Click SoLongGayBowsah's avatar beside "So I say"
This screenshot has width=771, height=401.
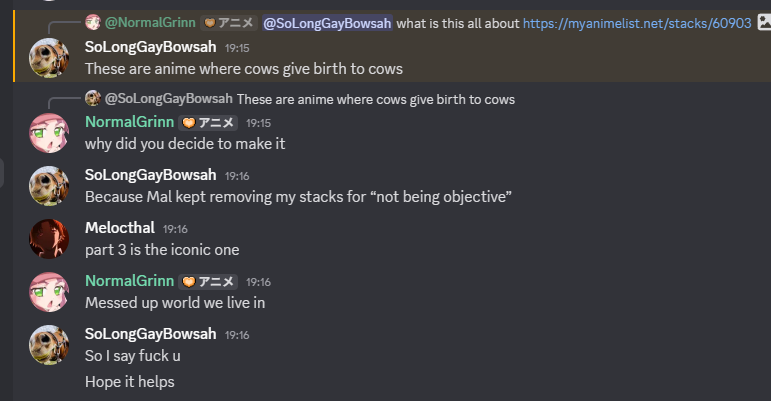coord(49,344)
